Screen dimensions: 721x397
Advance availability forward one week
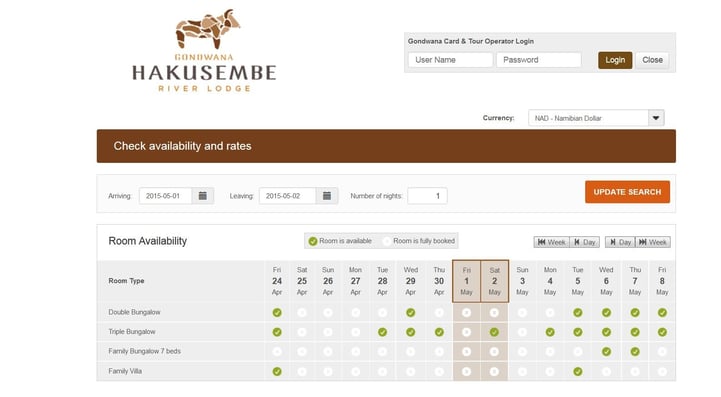pyautogui.click(x=652, y=242)
